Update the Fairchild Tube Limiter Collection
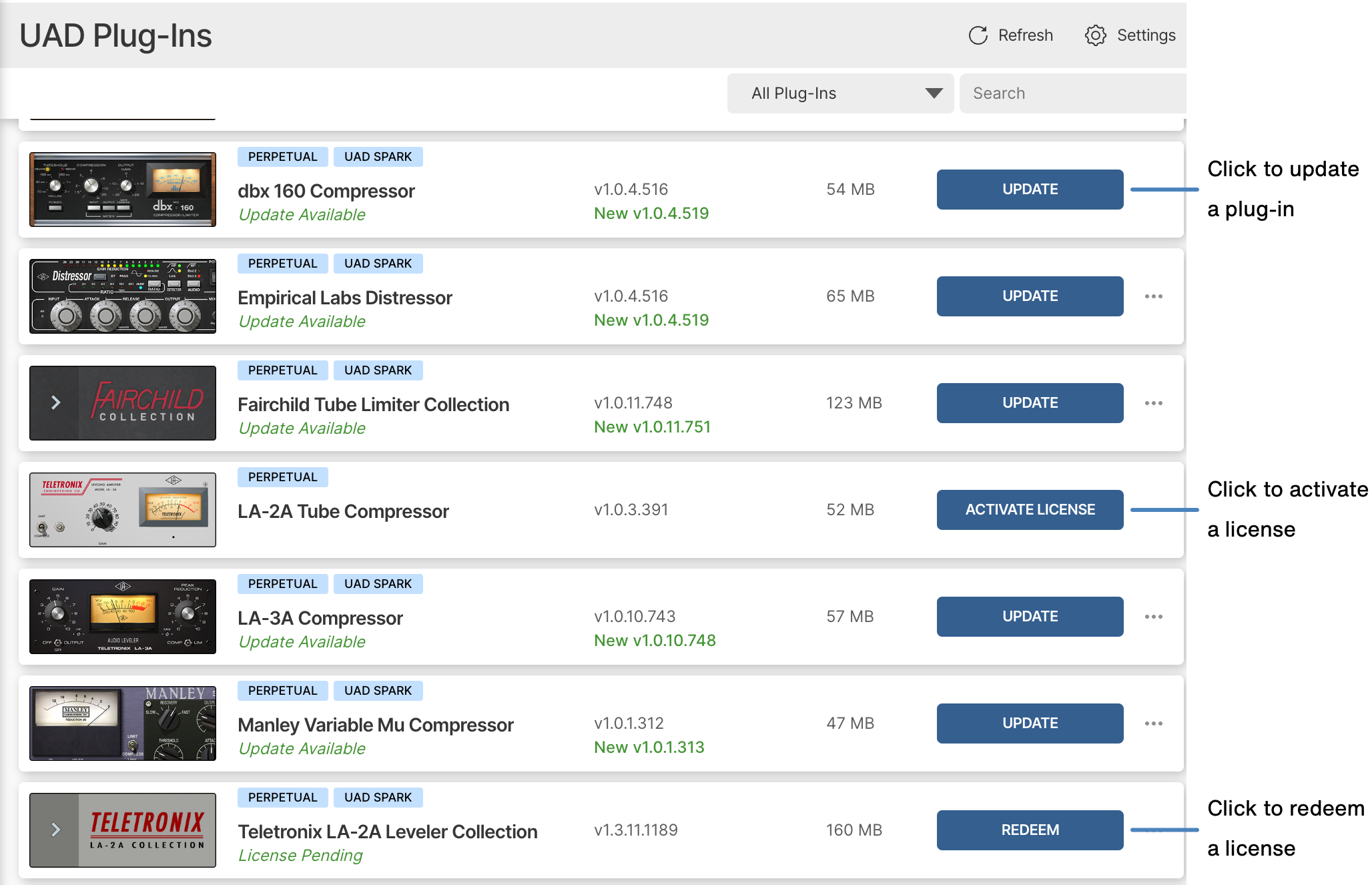The height and width of the screenshot is (885, 1372). coord(1030,403)
